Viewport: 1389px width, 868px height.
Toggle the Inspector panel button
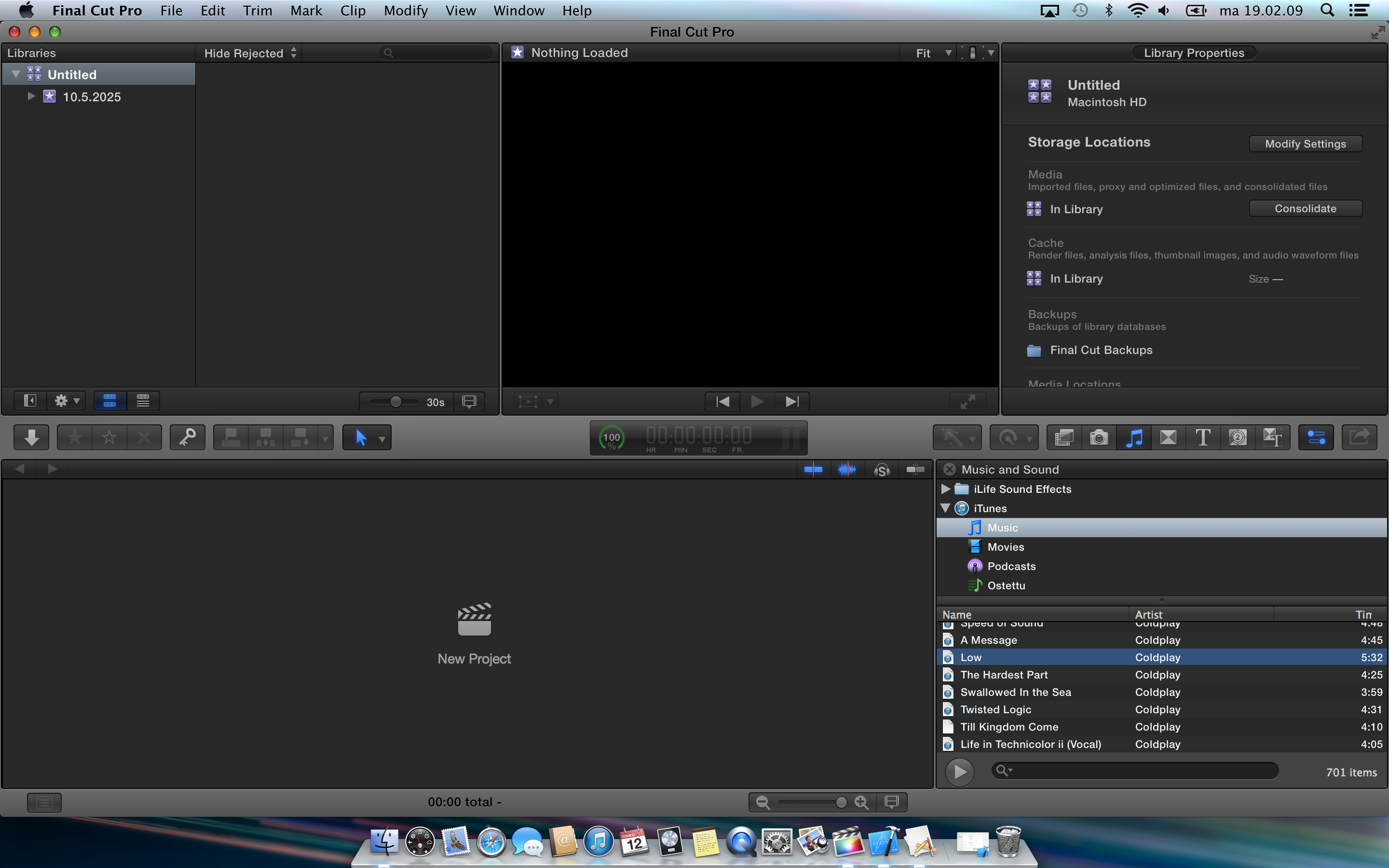1316,437
